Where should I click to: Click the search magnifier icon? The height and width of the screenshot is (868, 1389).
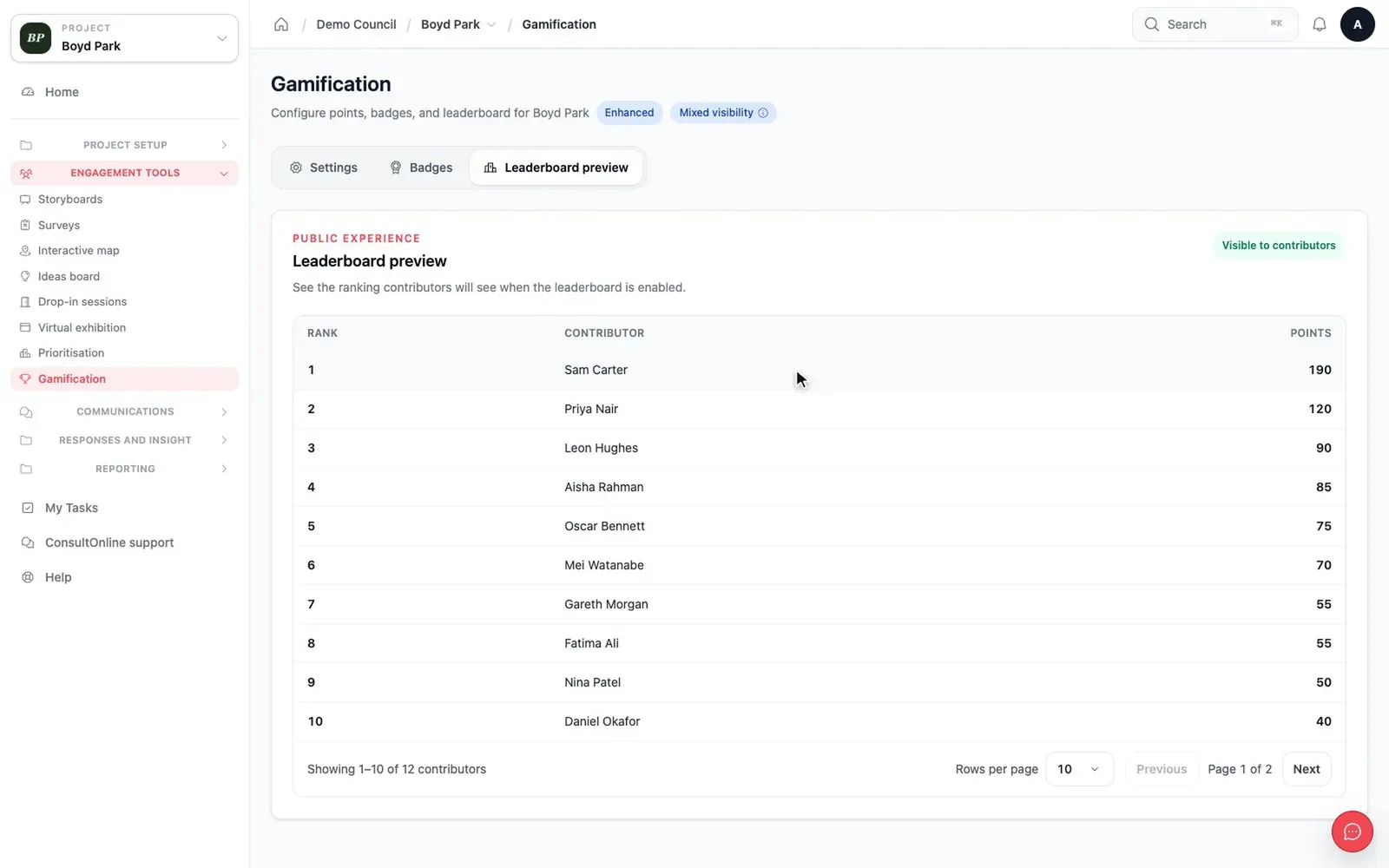1152,24
